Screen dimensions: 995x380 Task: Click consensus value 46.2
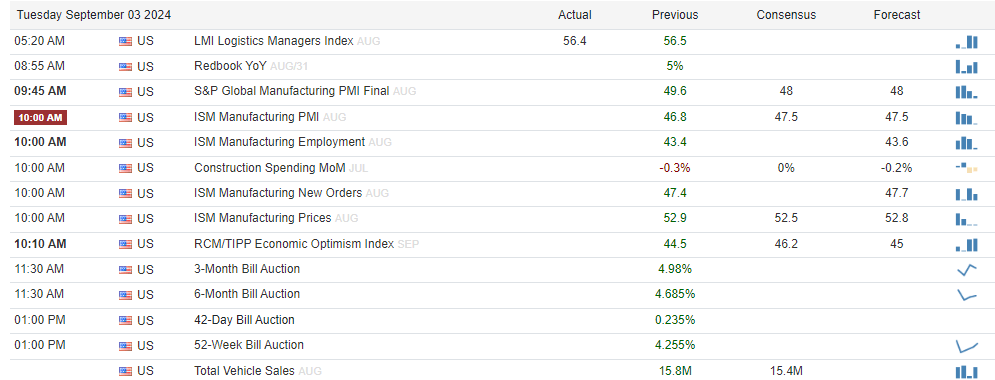pyautogui.click(x=786, y=244)
